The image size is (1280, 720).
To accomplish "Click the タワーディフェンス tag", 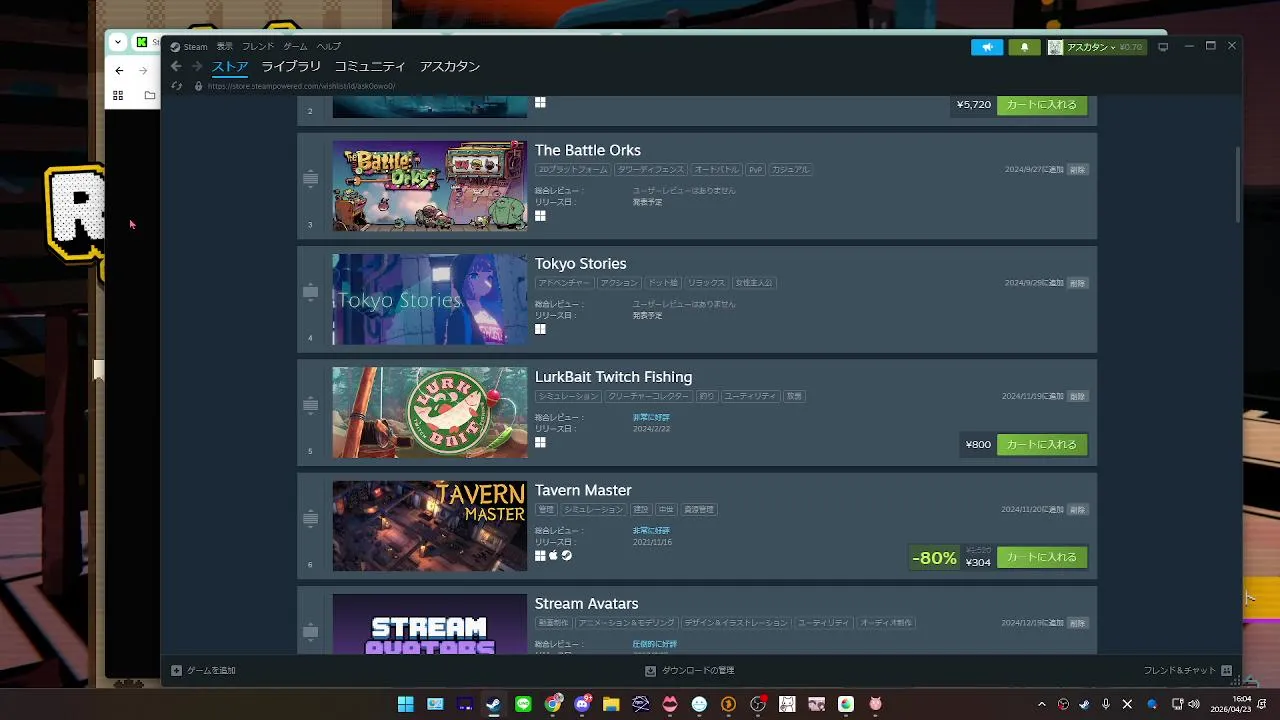I will tap(651, 170).
